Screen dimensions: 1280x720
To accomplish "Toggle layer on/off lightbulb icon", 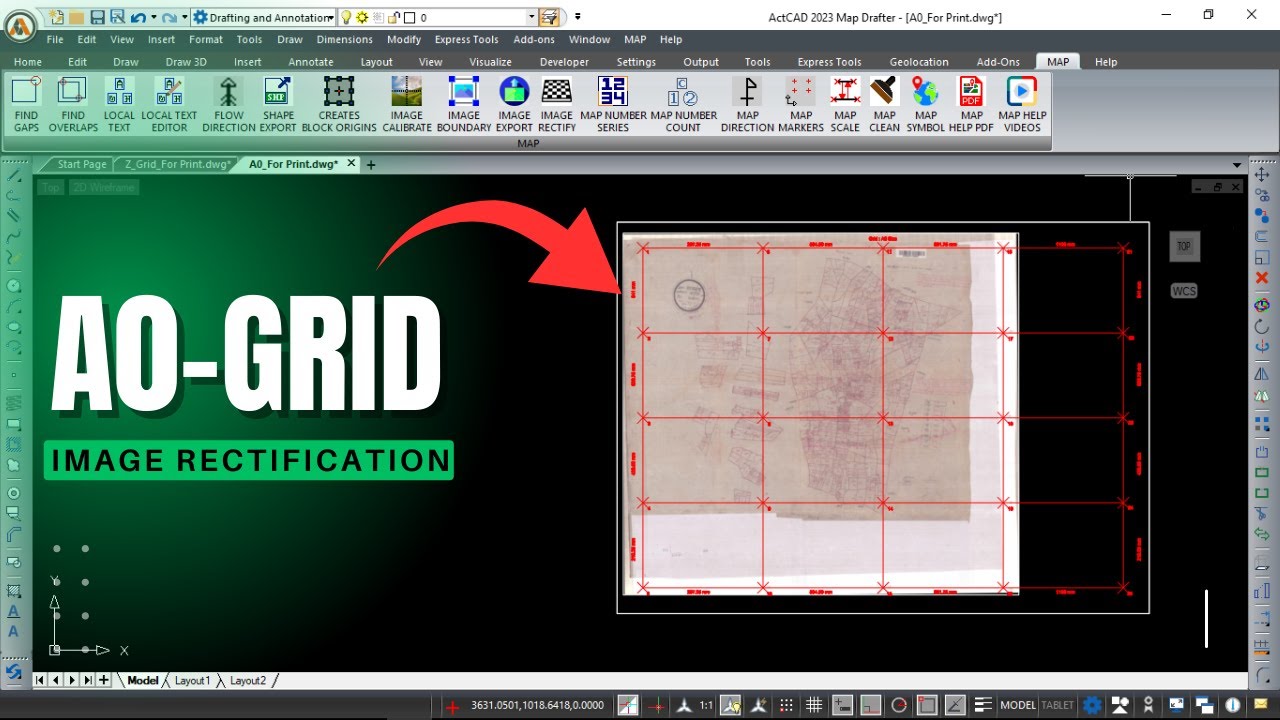I will click(x=347, y=17).
